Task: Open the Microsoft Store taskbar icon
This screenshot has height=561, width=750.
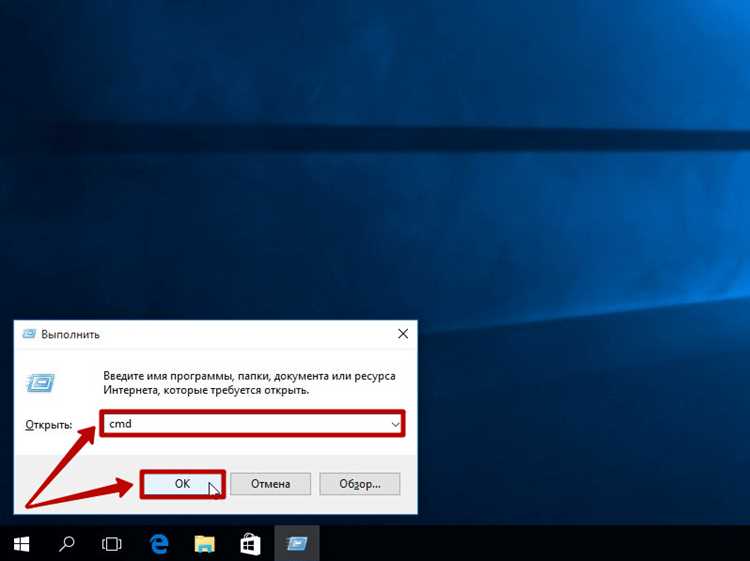Action: [250, 544]
